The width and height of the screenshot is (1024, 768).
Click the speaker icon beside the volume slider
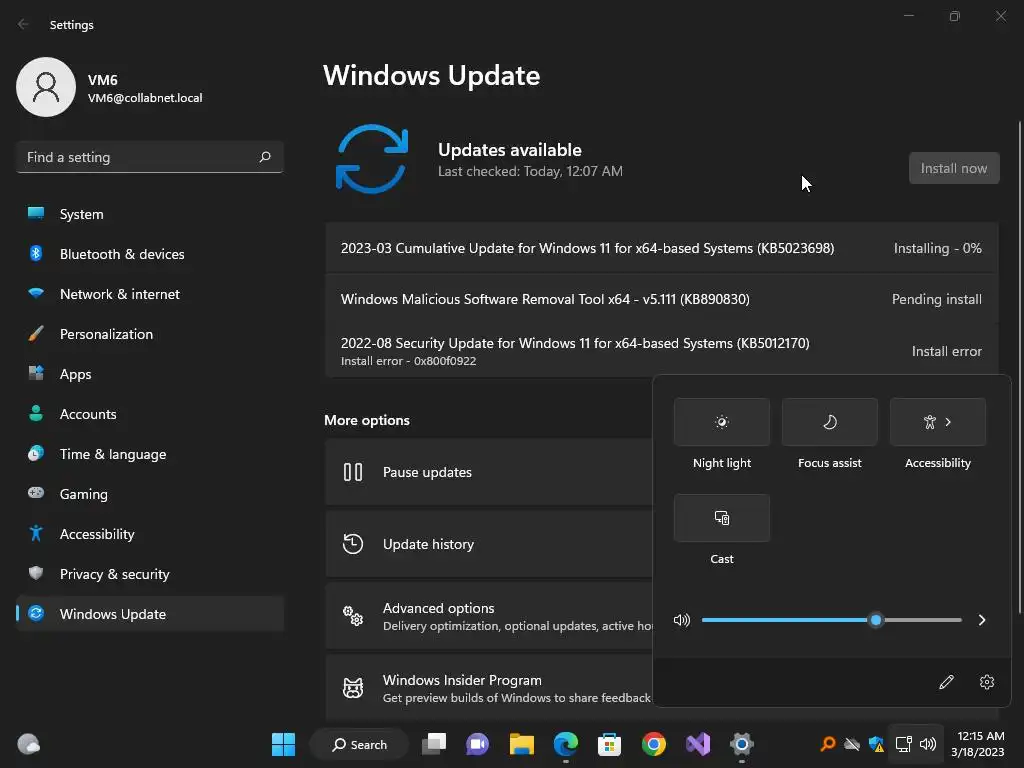681,620
